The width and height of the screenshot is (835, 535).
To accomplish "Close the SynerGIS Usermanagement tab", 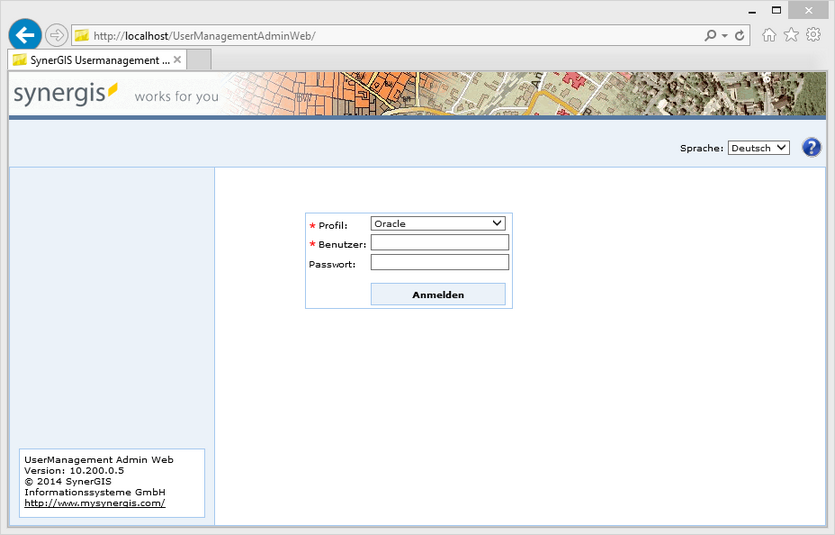I will click(x=177, y=60).
